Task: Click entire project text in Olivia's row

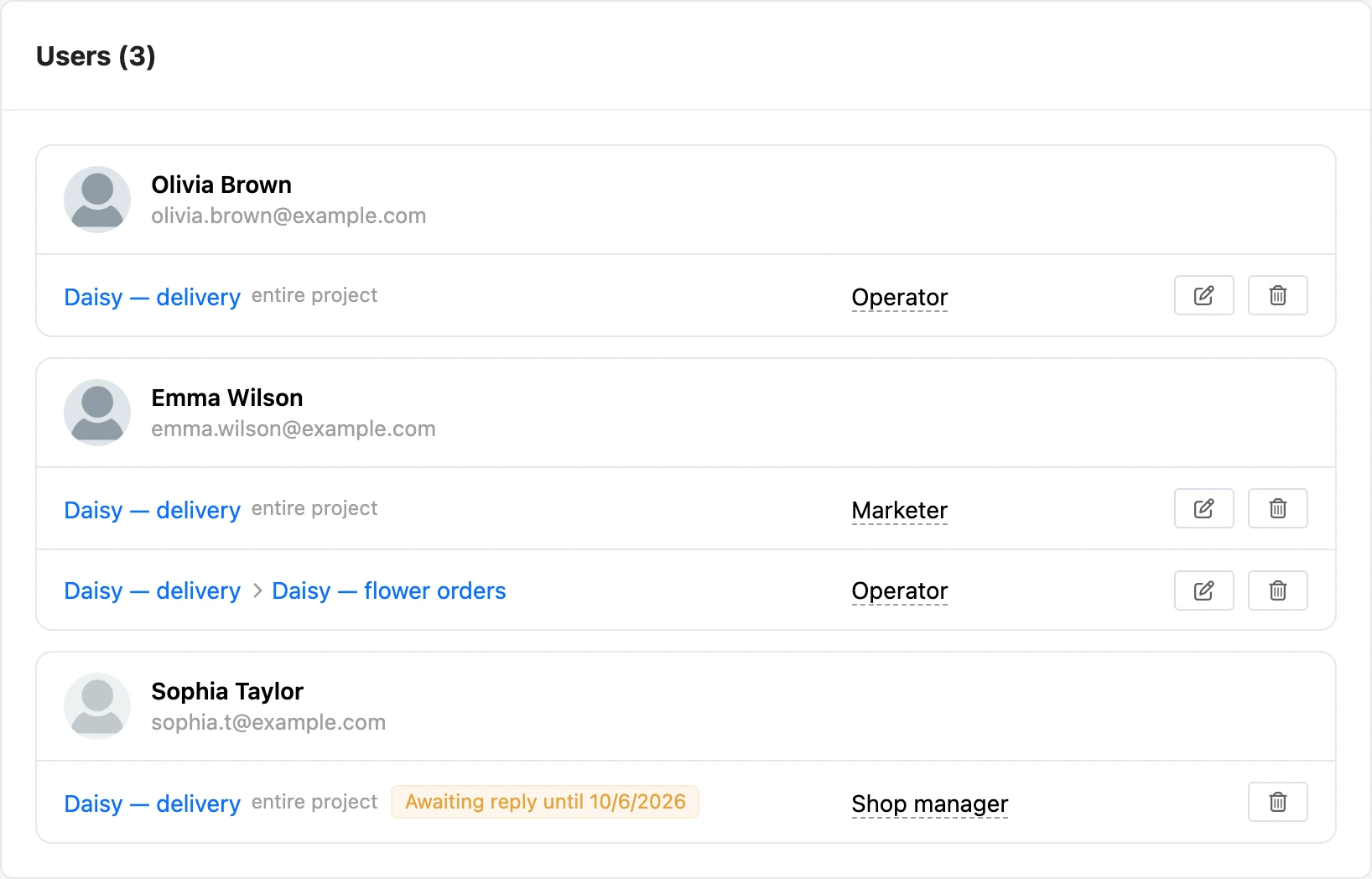Action: coord(314,295)
